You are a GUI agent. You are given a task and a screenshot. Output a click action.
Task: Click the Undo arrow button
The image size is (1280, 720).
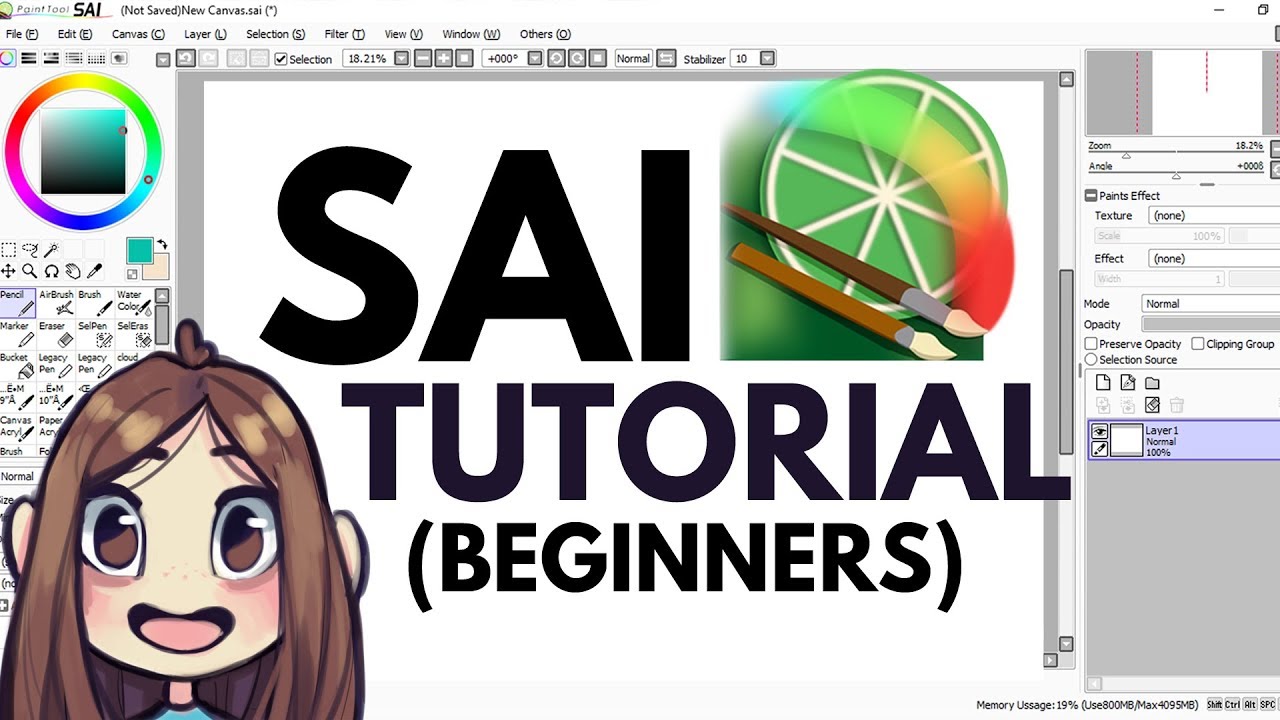coord(186,59)
